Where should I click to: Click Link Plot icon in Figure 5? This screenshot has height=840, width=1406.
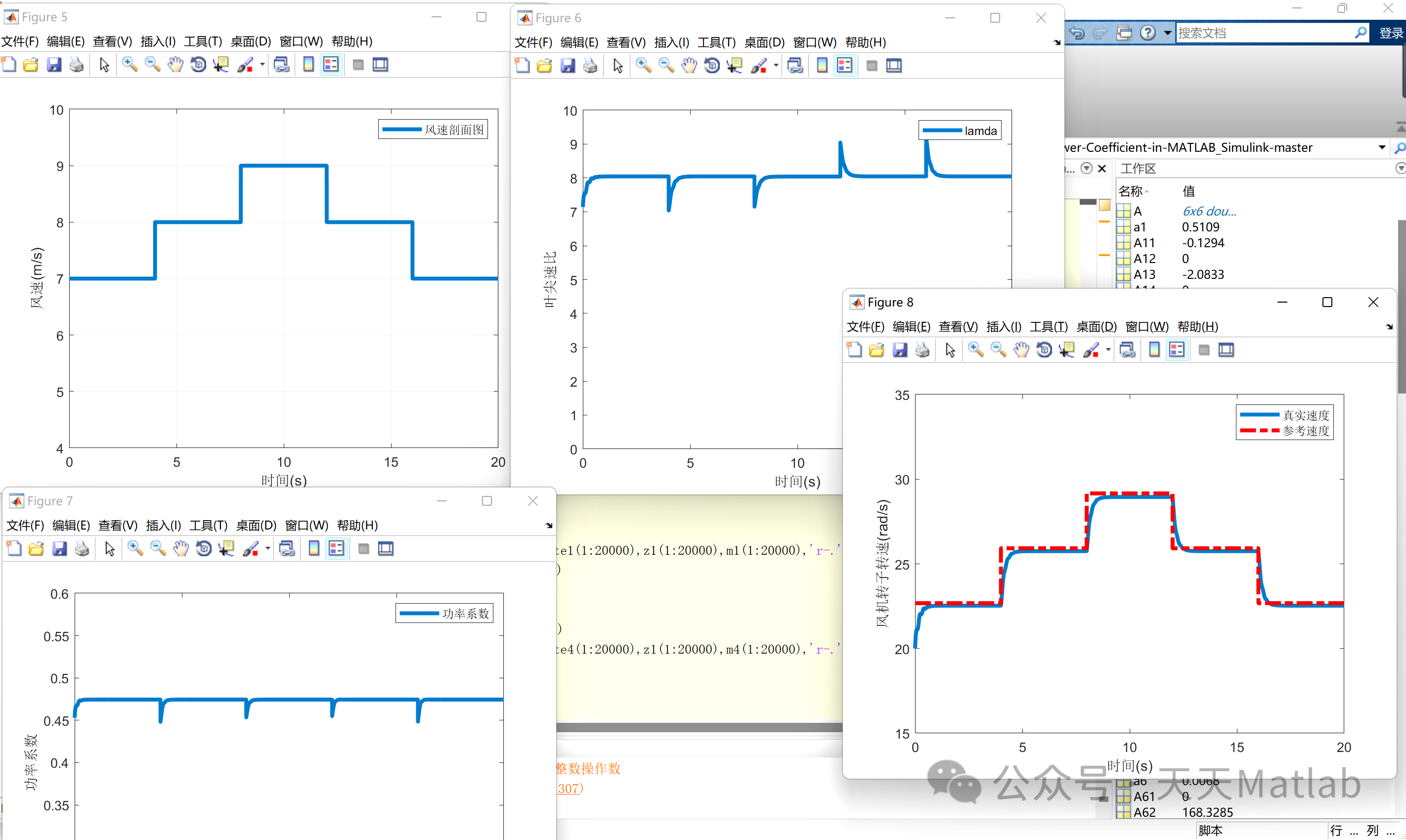pos(281,65)
